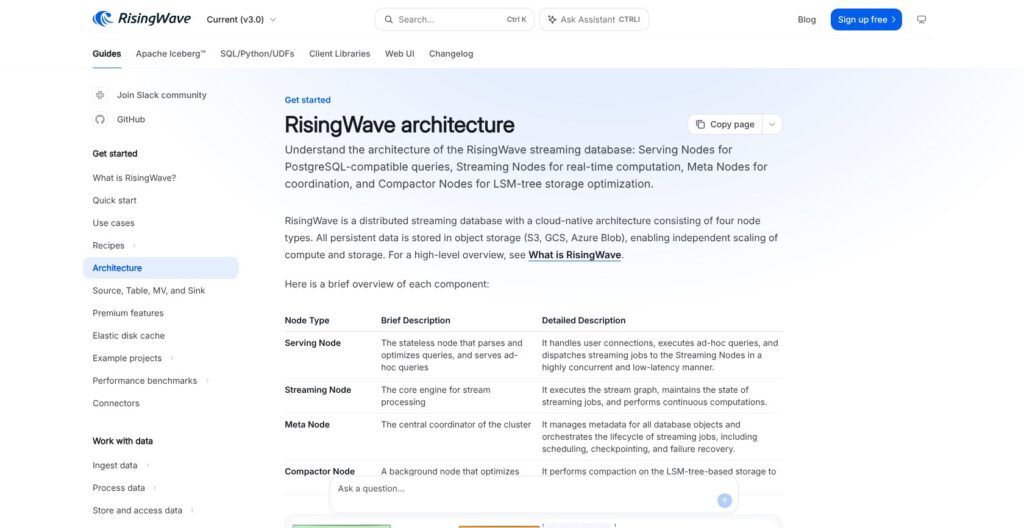This screenshot has height=528, width=1024.
Task: Open What is RisingWave? in sidebar
Action: point(134,178)
